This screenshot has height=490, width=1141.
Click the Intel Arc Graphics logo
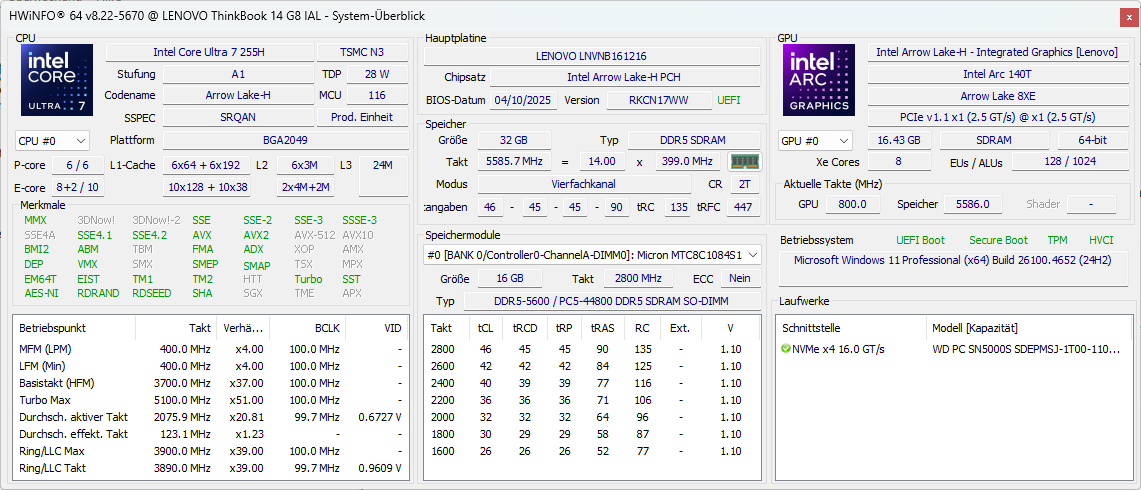coord(819,80)
